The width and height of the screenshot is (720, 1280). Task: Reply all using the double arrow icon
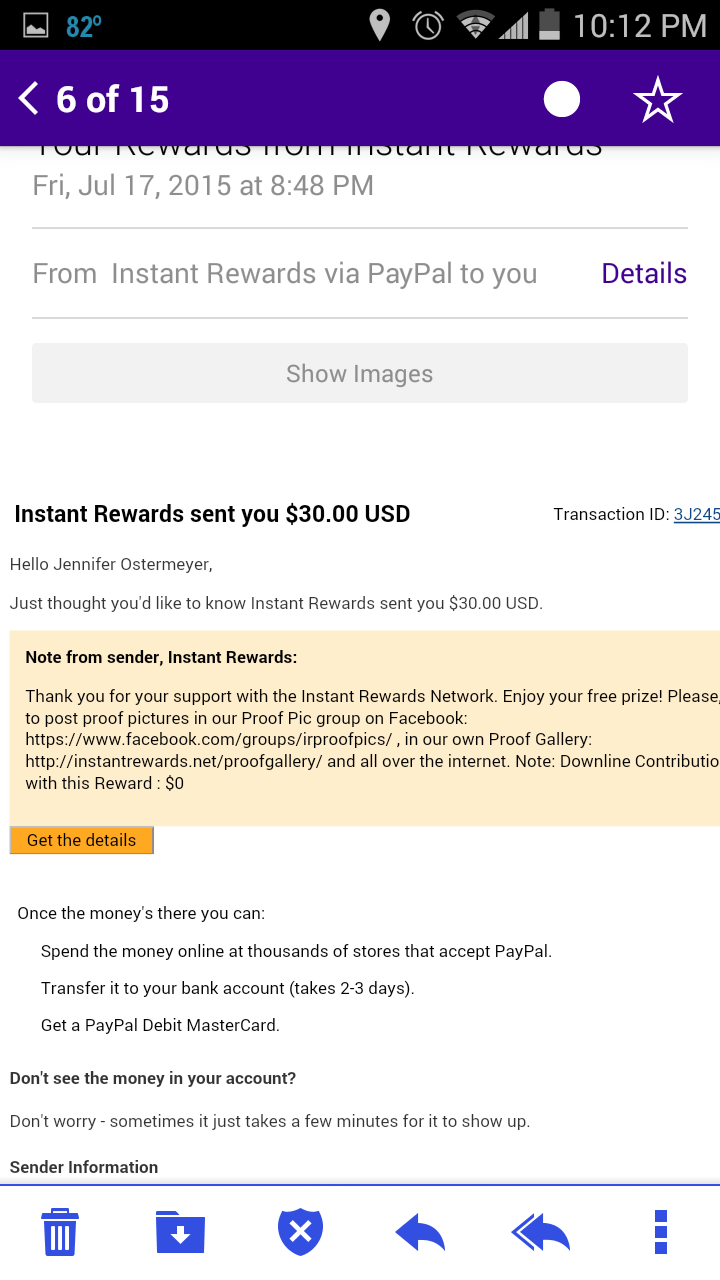pyautogui.click(x=540, y=1232)
